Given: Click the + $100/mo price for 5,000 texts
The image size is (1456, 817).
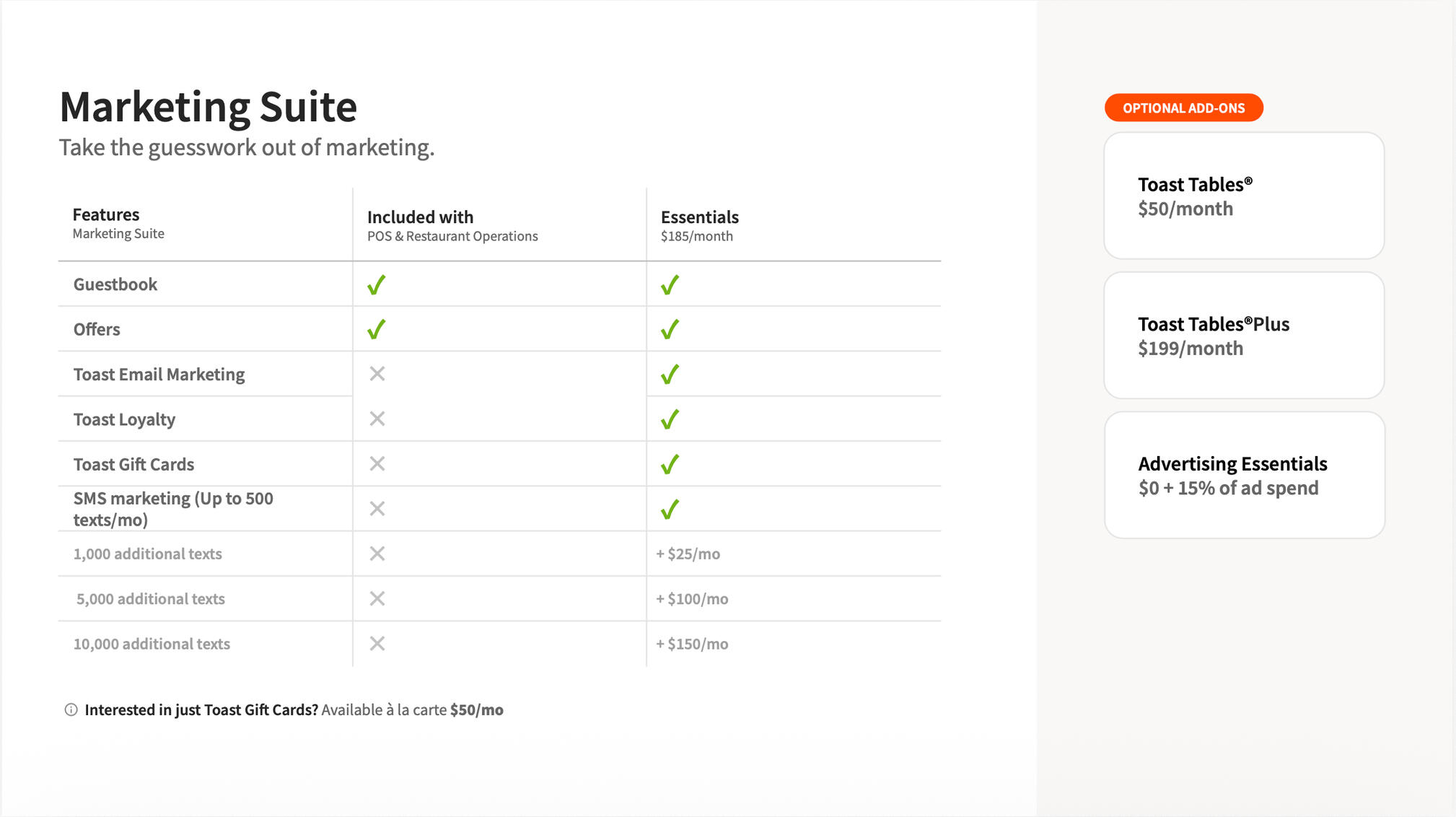Looking at the screenshot, I should point(692,599).
